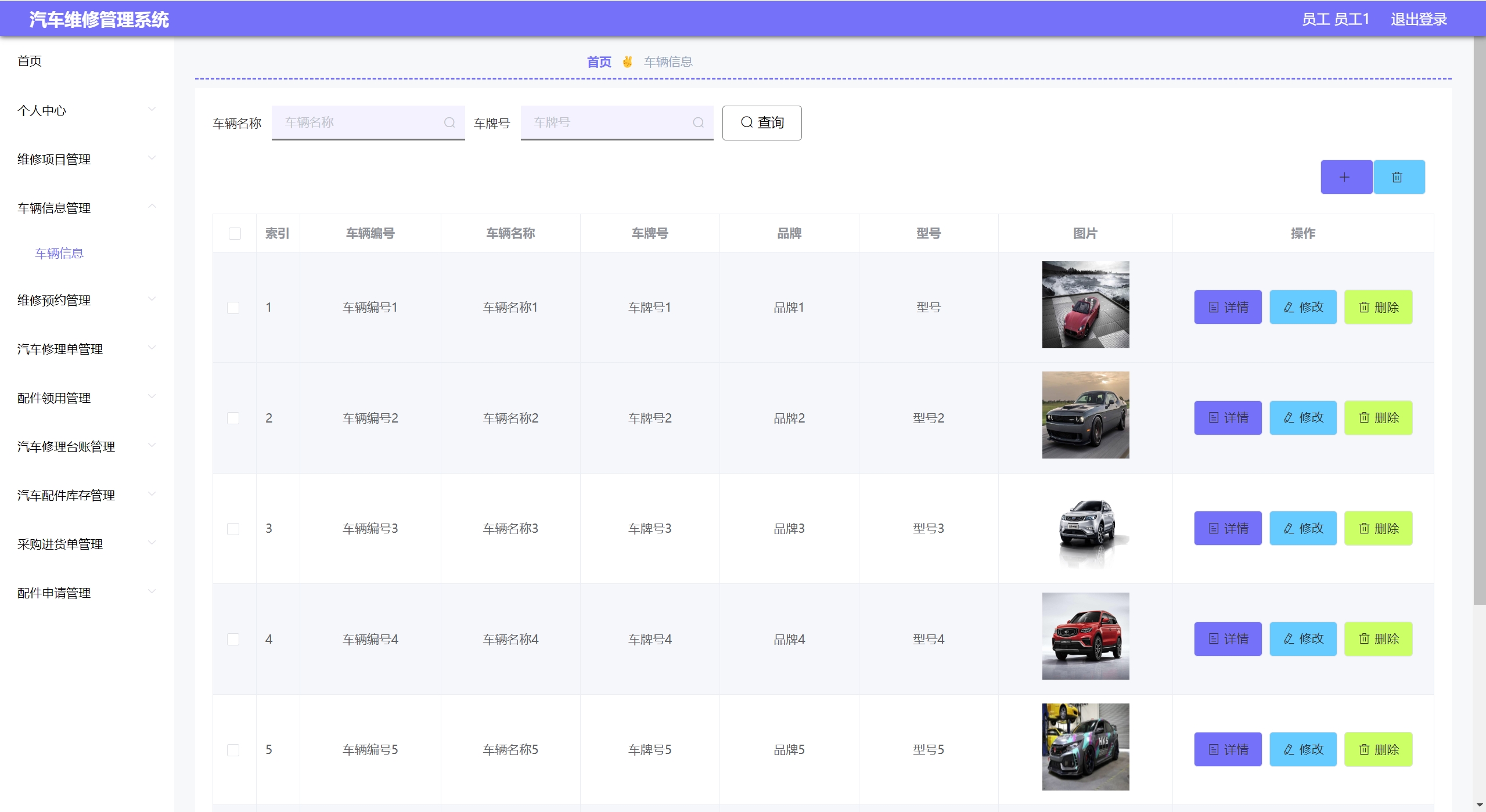Click the 汽车维修管理系统 title

click(99, 19)
